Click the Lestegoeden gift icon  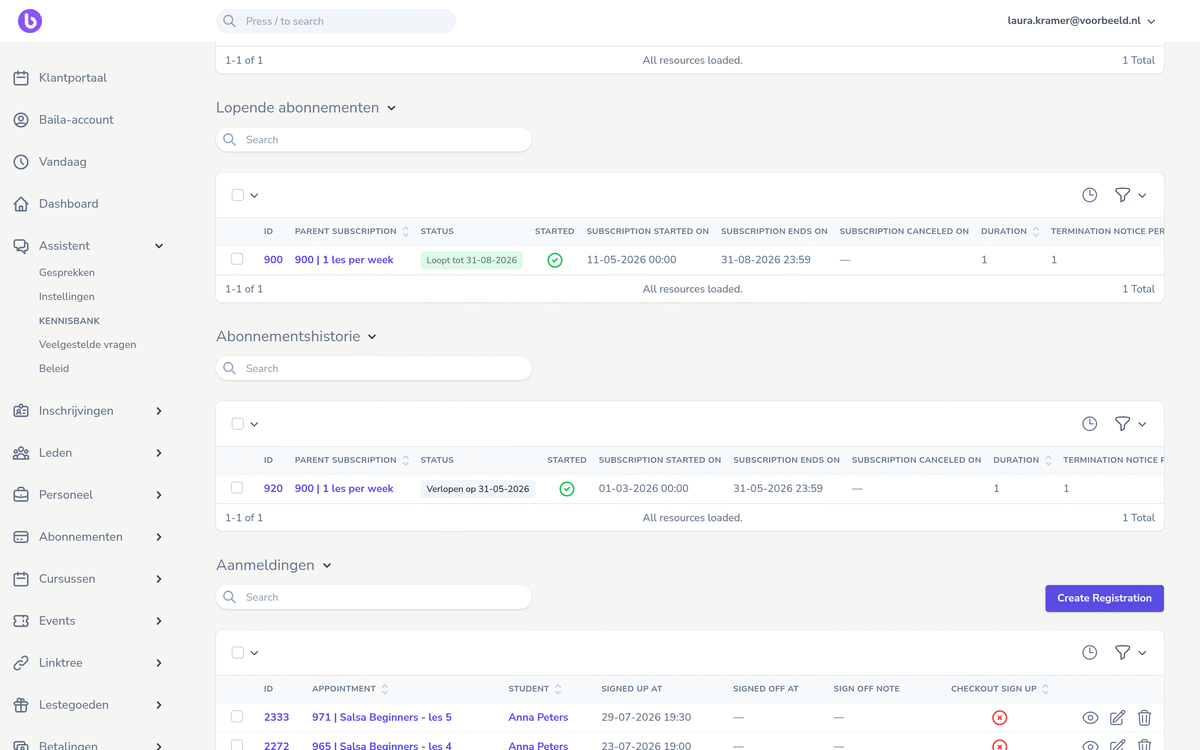click(21, 705)
